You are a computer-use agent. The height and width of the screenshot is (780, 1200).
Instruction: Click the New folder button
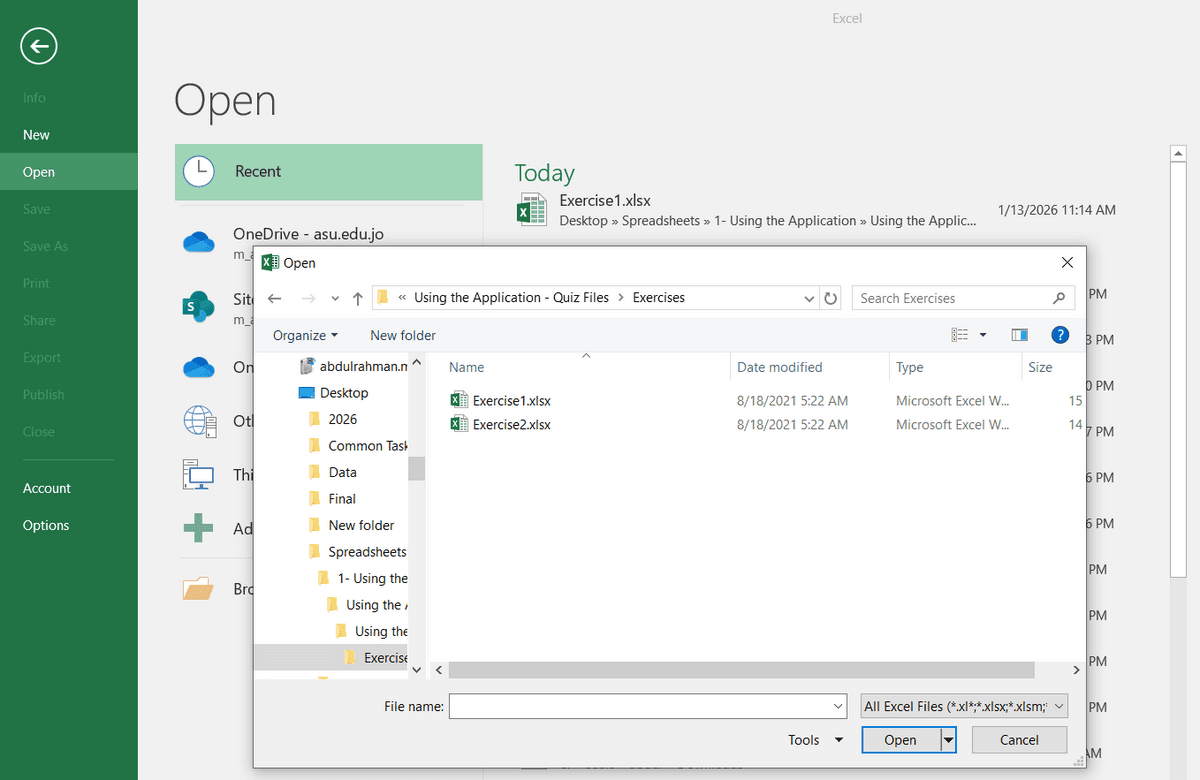[403, 335]
